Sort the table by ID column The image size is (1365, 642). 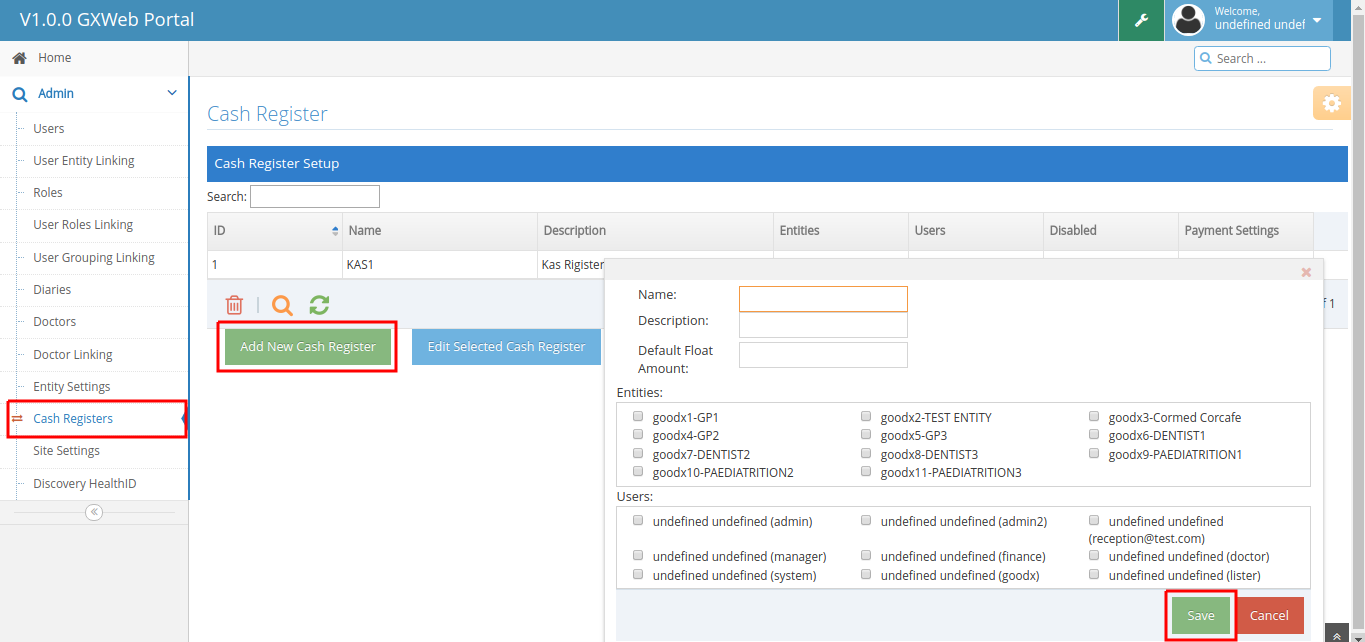335,231
